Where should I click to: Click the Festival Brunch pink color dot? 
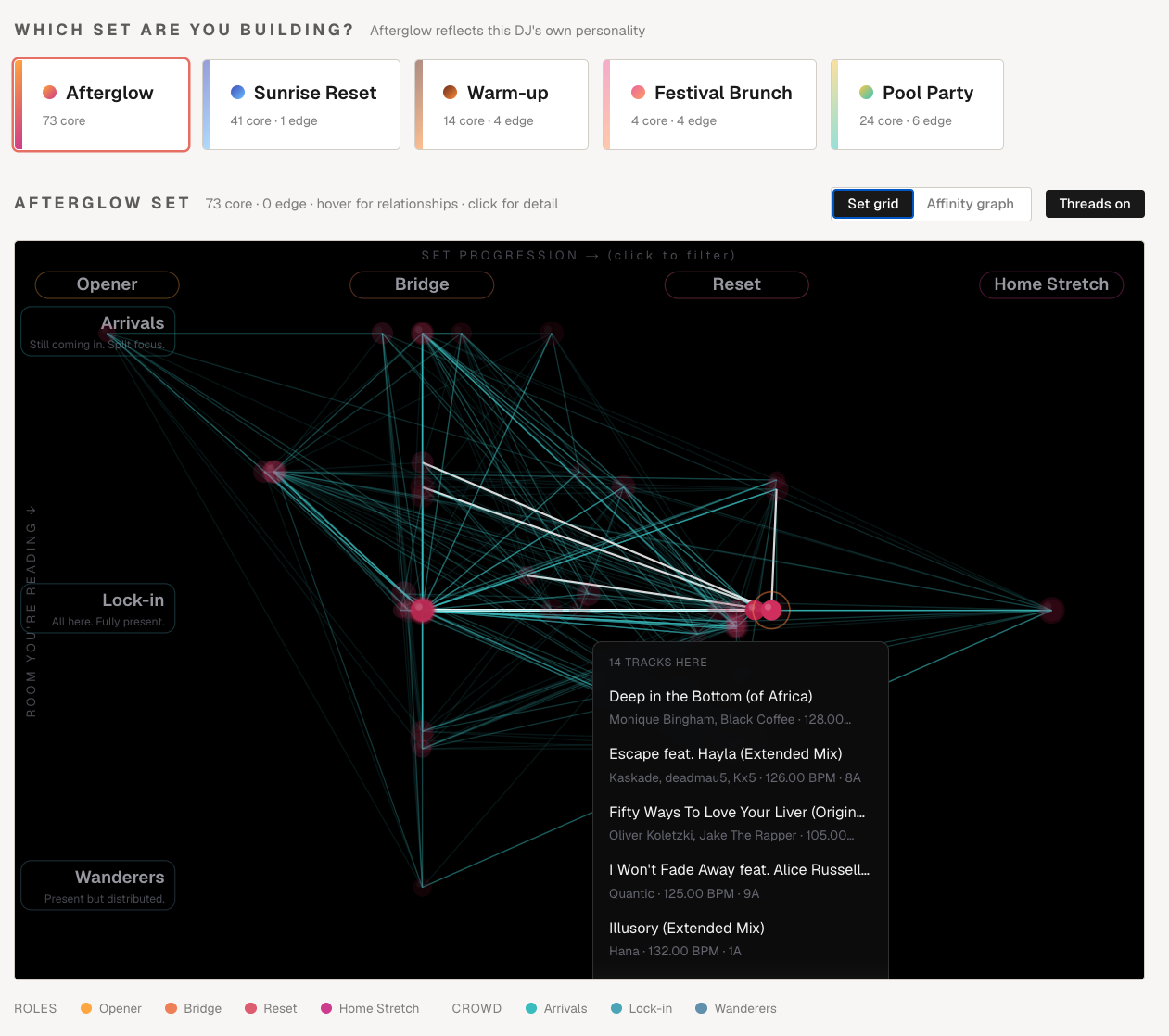tap(639, 93)
